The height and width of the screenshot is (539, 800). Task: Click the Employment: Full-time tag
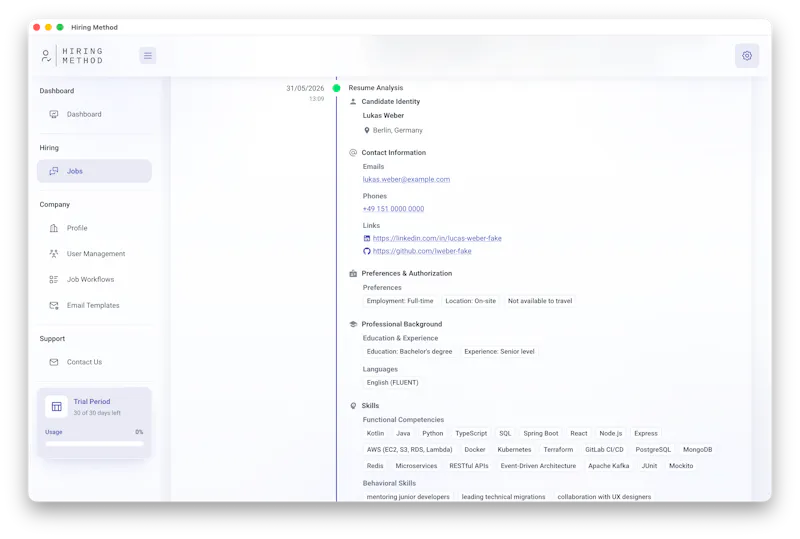pyautogui.click(x=400, y=301)
